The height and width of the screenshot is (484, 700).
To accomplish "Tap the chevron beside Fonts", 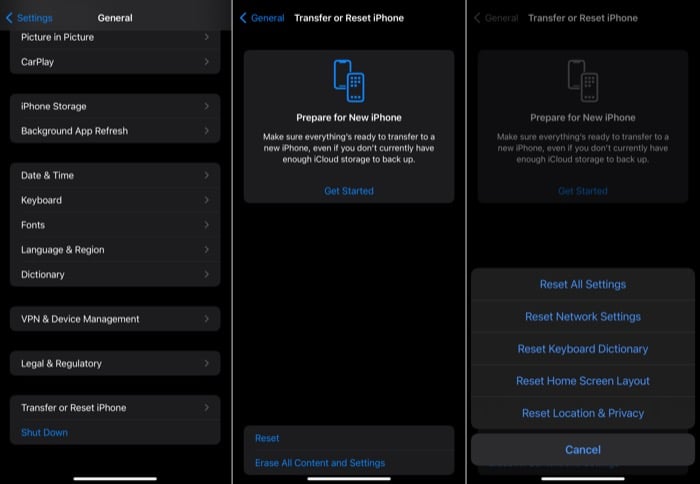I will 206,225.
